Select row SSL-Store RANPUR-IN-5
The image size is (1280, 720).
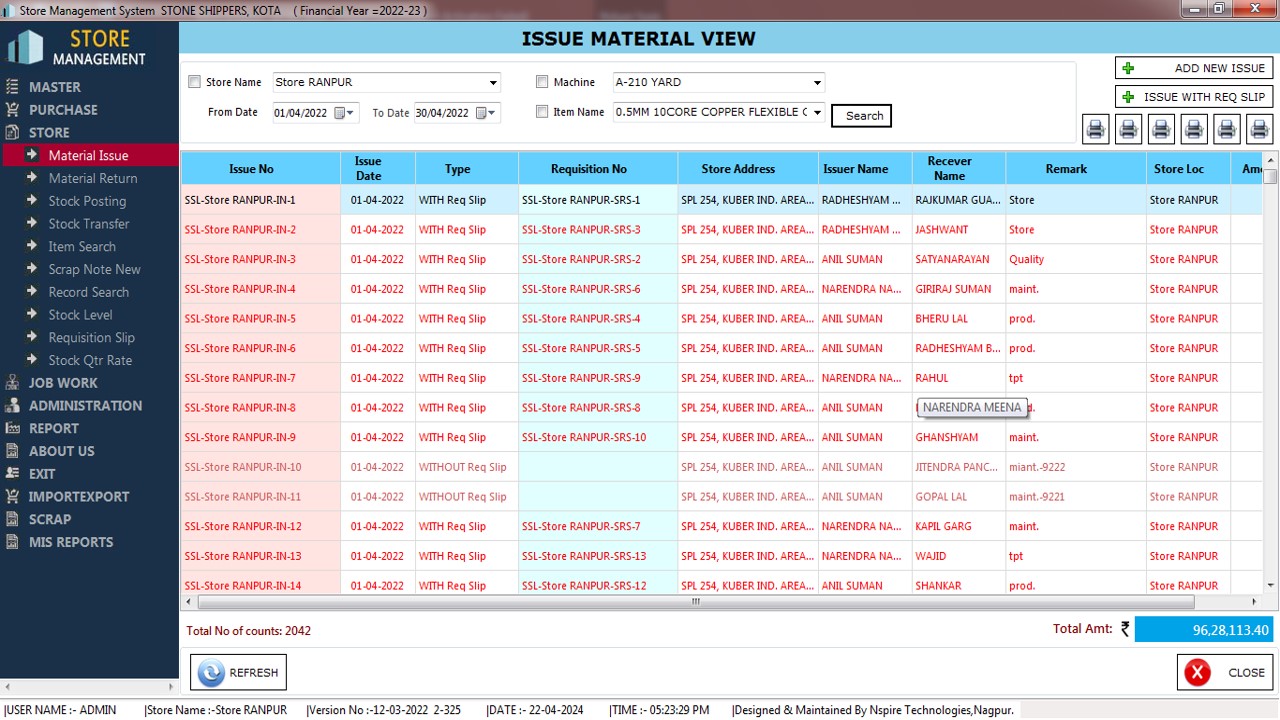240,319
